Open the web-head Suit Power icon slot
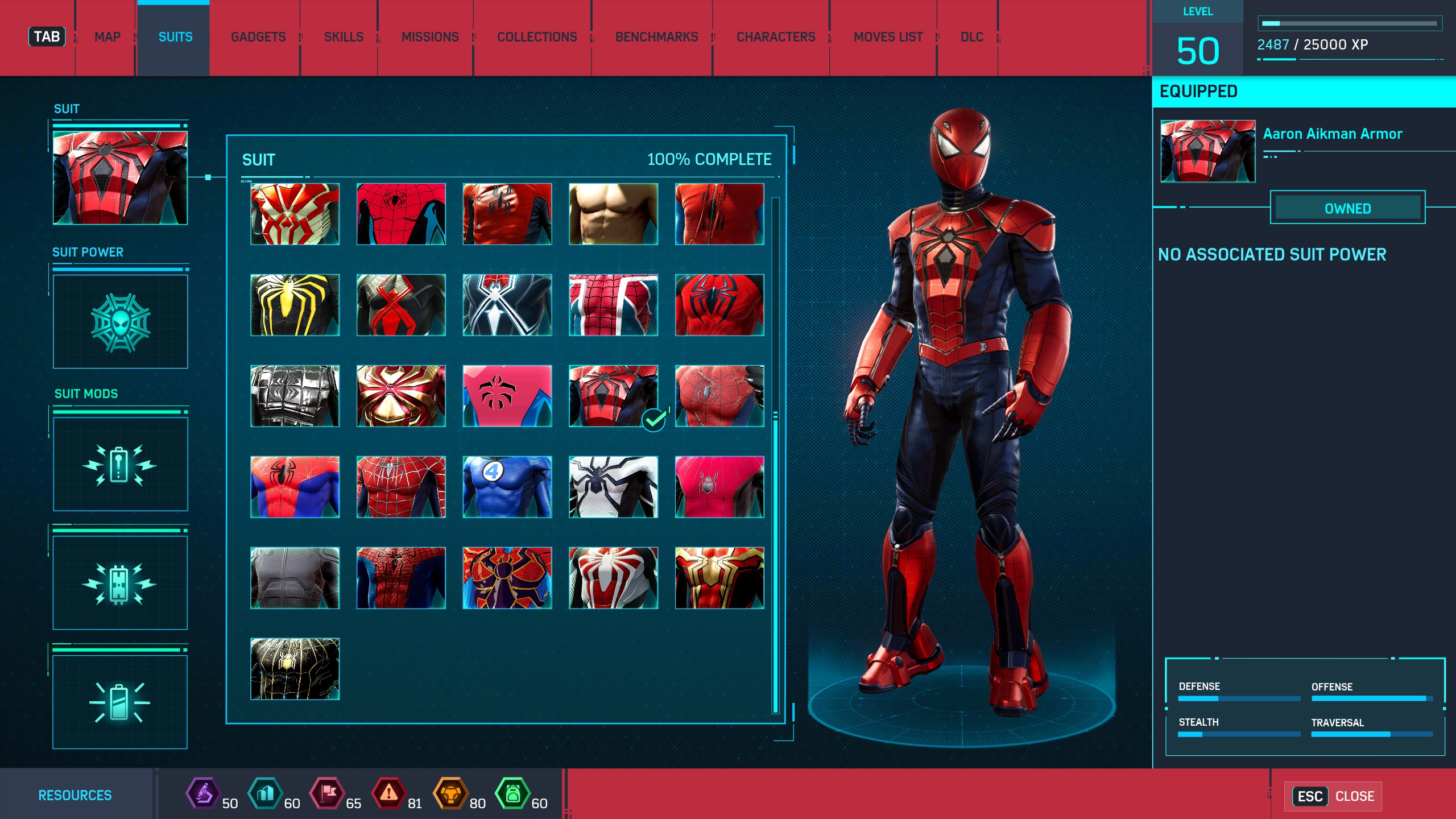This screenshot has width=1456, height=819. 120,322
